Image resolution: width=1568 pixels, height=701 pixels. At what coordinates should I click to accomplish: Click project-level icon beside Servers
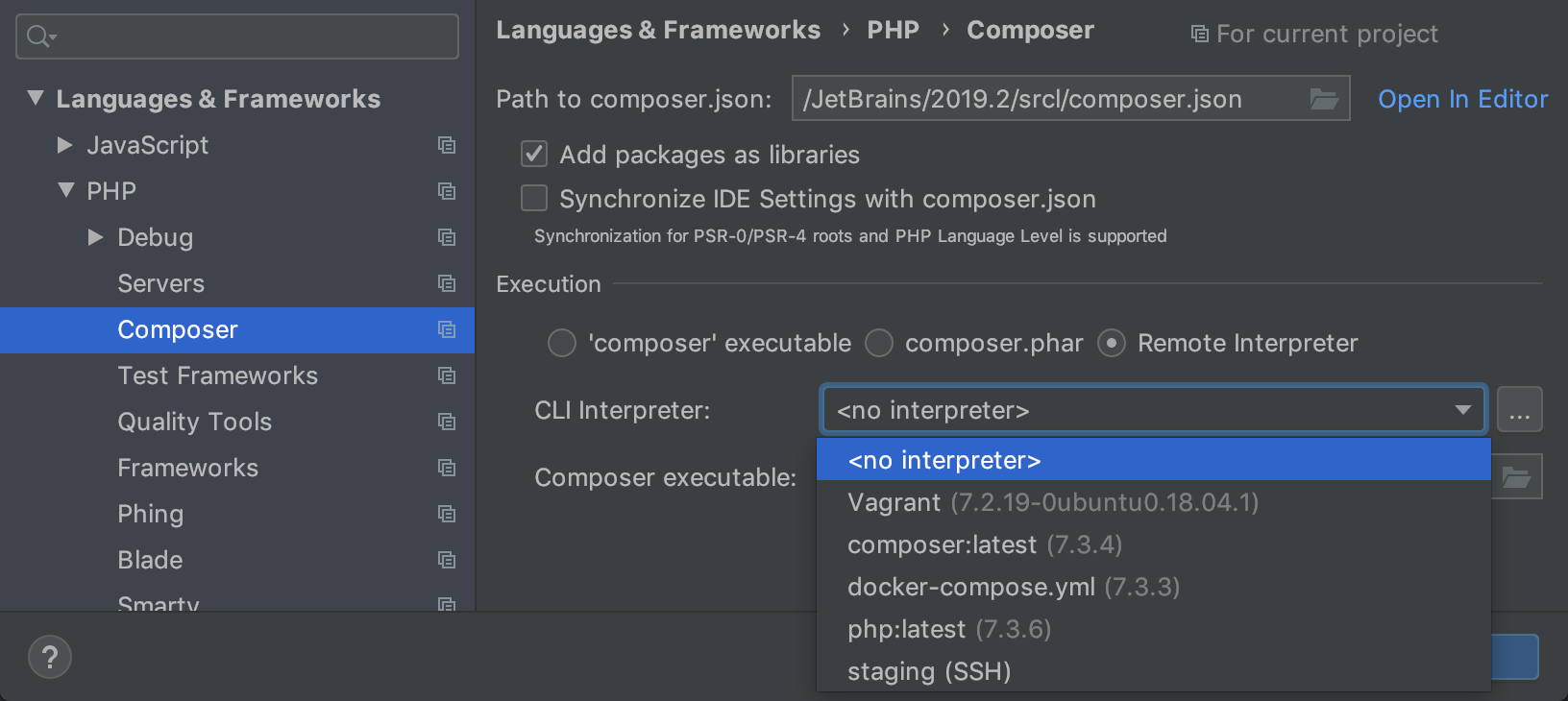click(447, 283)
